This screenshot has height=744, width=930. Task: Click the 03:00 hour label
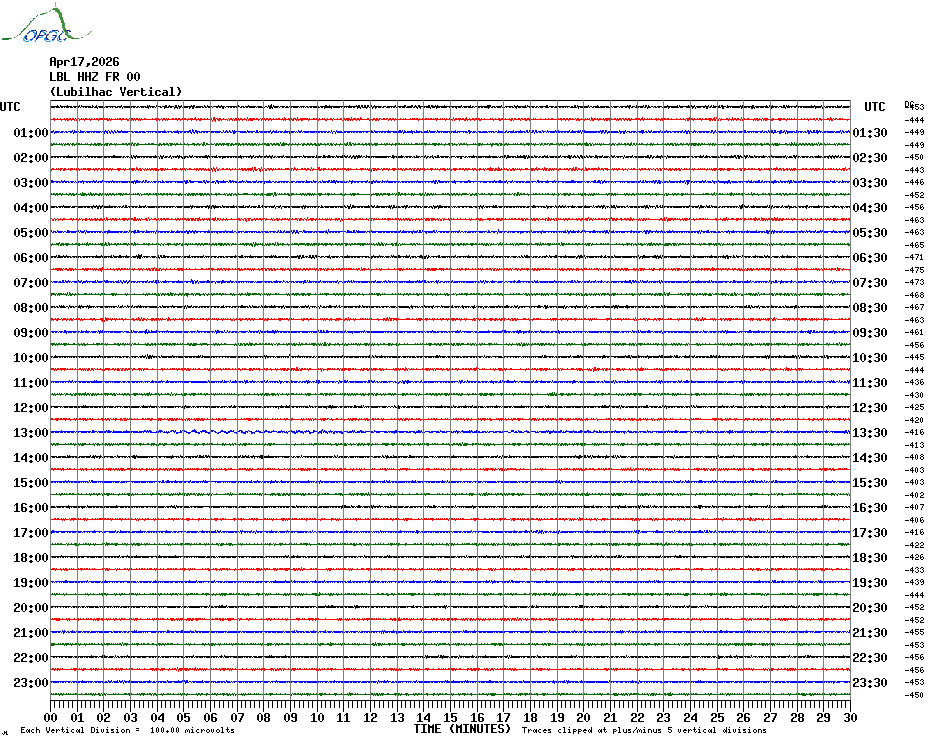coord(31,182)
